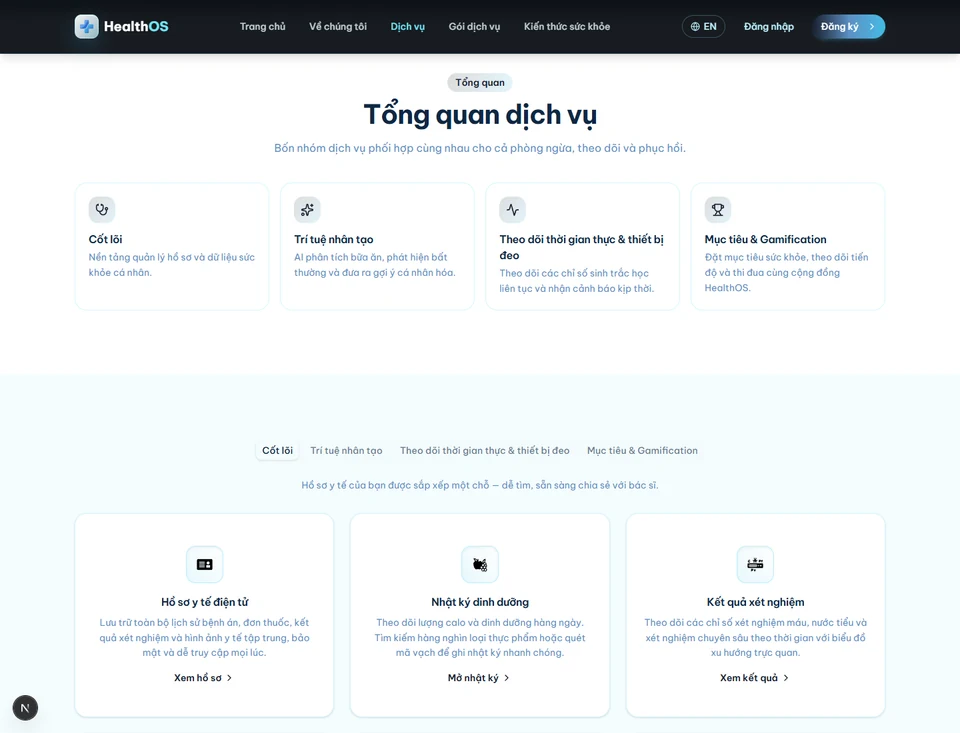Click the description Lưu trữ toàn bộ lịch sử bệnh án
Screen dimensions: 960x733
coord(204,637)
